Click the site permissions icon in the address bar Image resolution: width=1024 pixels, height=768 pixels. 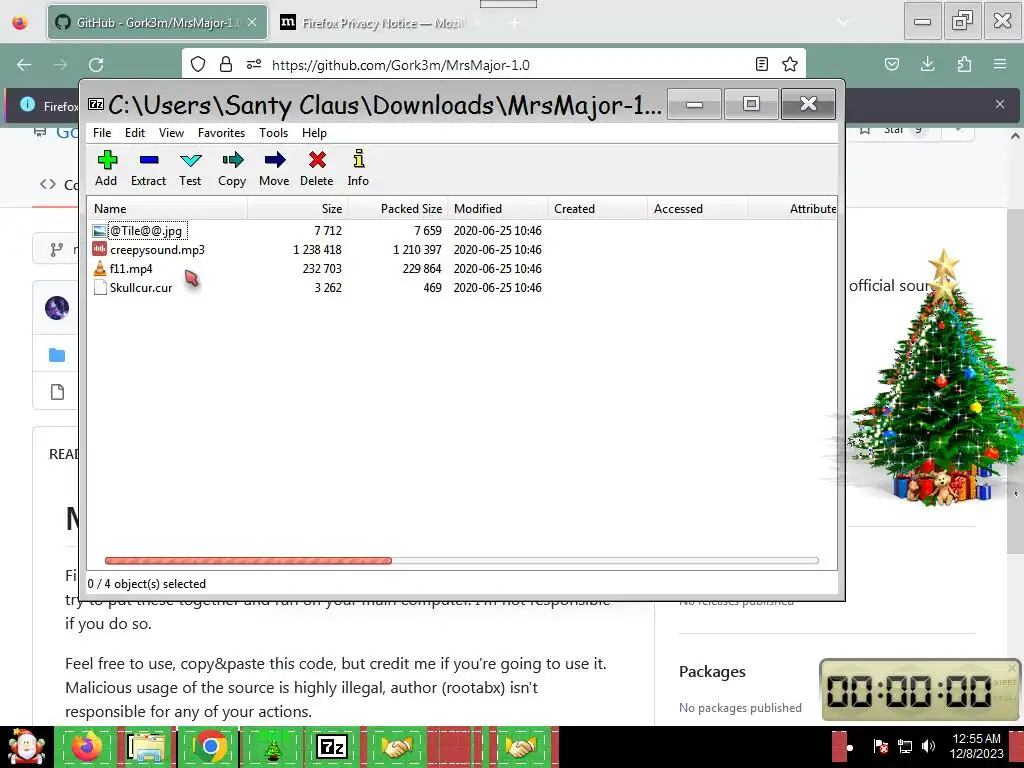pos(254,64)
